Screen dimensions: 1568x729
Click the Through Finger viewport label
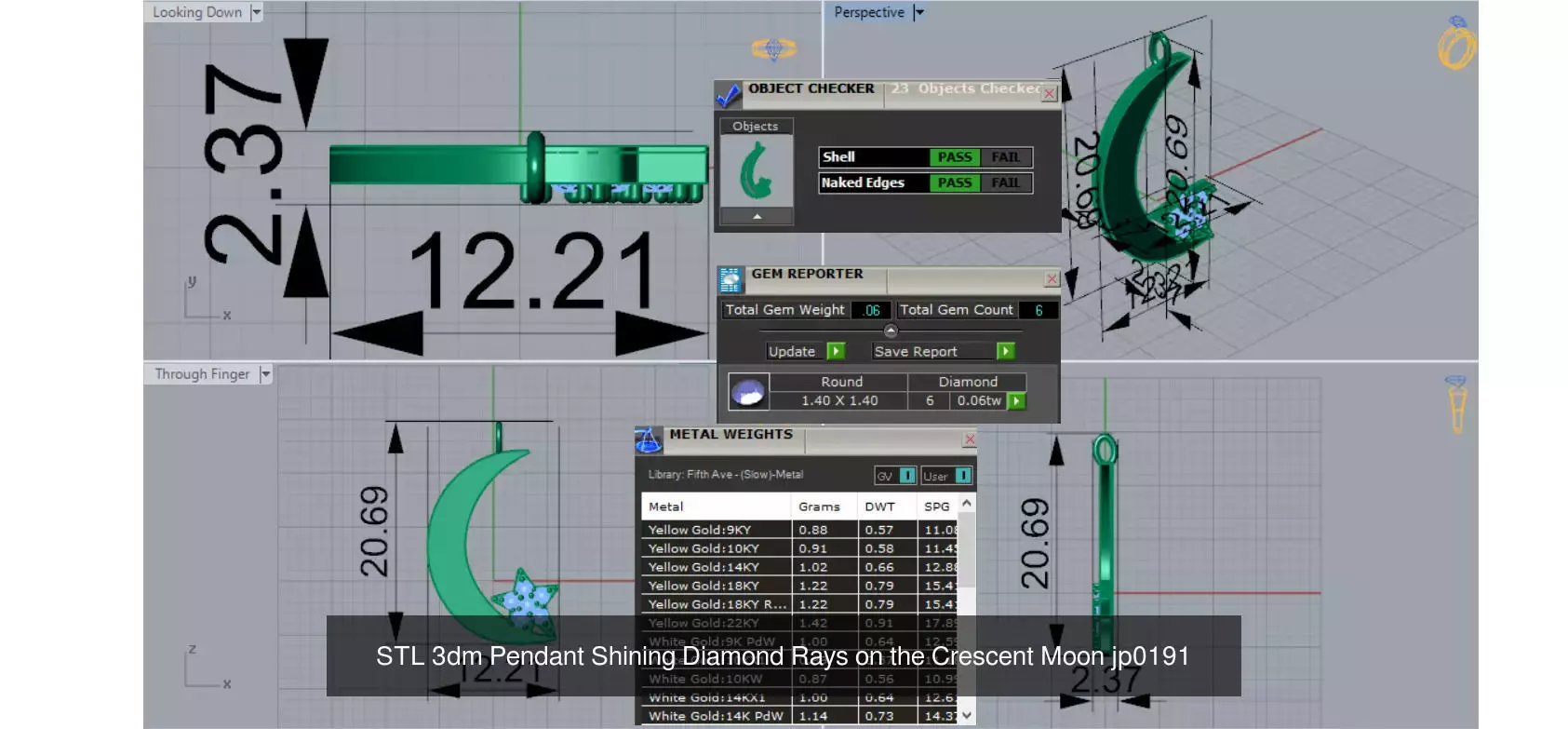[202, 374]
